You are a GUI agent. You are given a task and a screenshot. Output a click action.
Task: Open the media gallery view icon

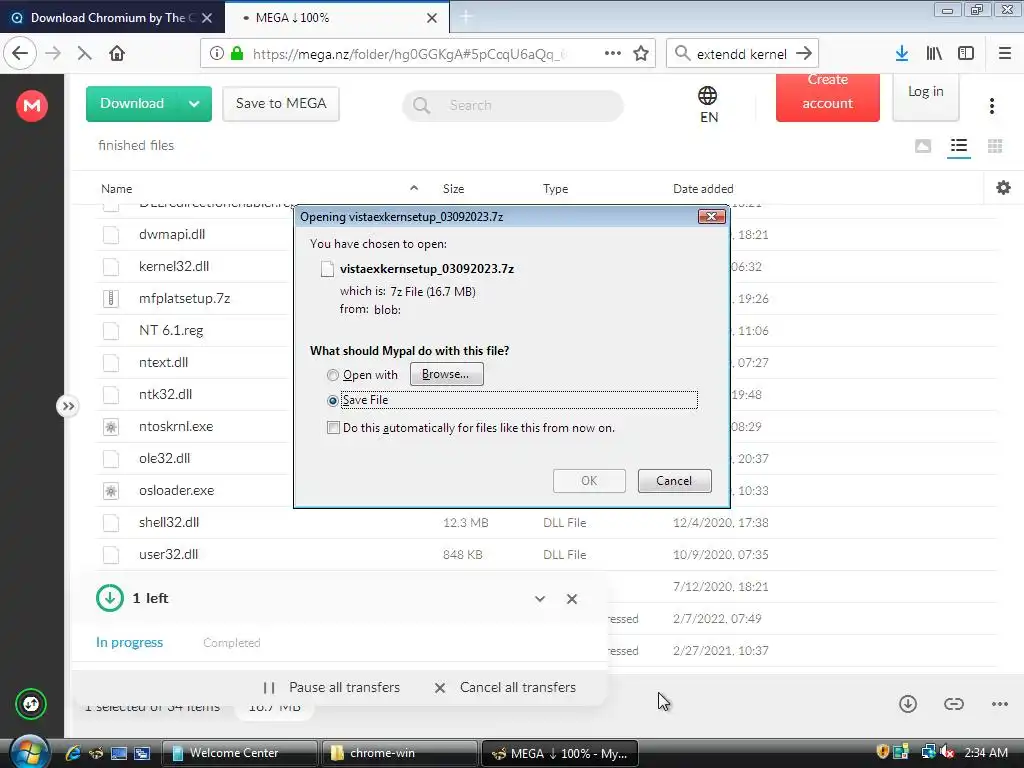pos(923,146)
